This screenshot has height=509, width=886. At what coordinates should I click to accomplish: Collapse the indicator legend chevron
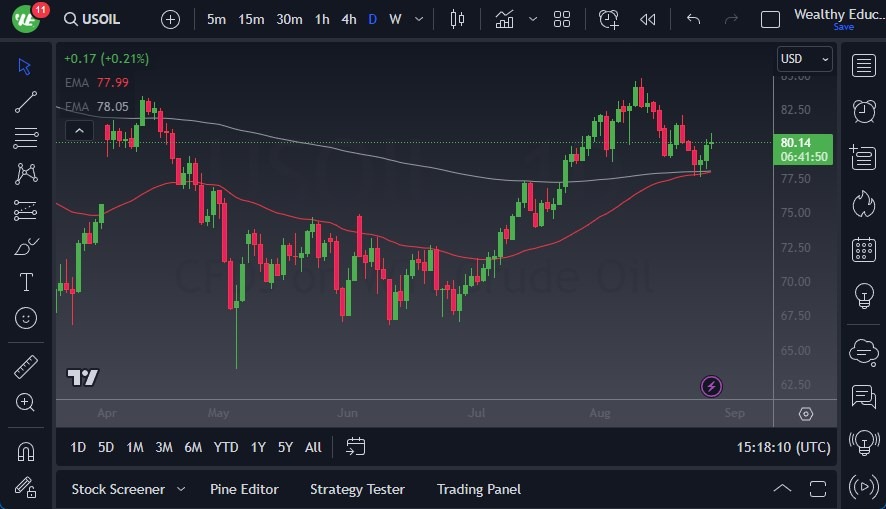(x=78, y=130)
